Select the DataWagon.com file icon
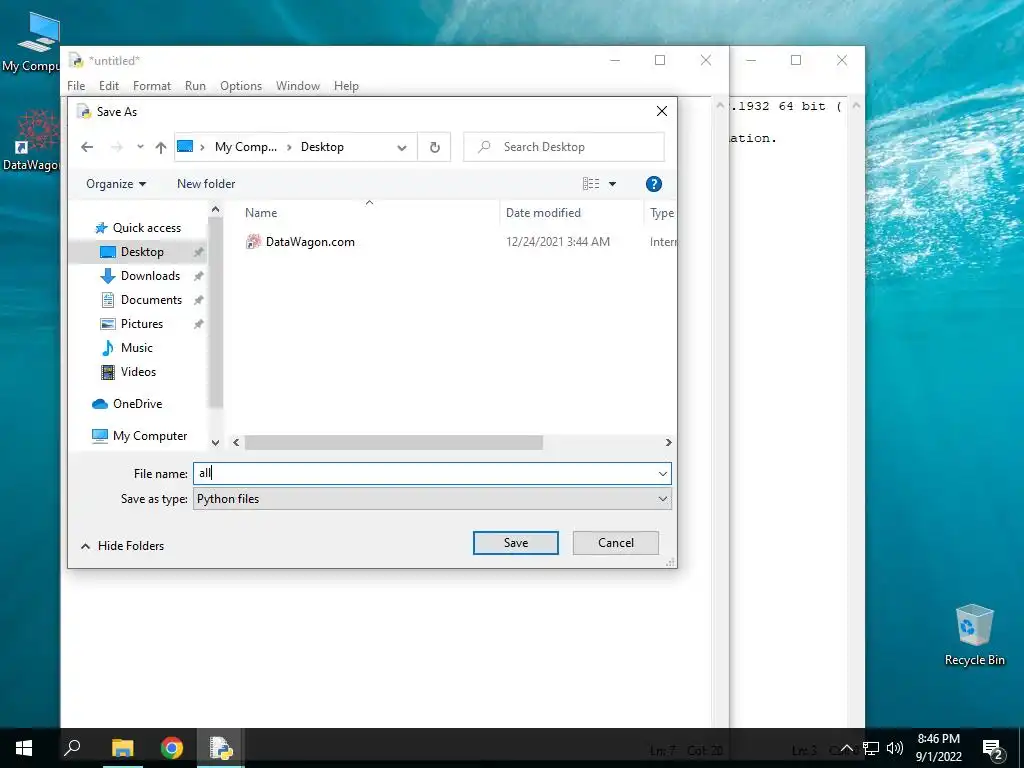This screenshot has height=768, width=1024. 253,242
